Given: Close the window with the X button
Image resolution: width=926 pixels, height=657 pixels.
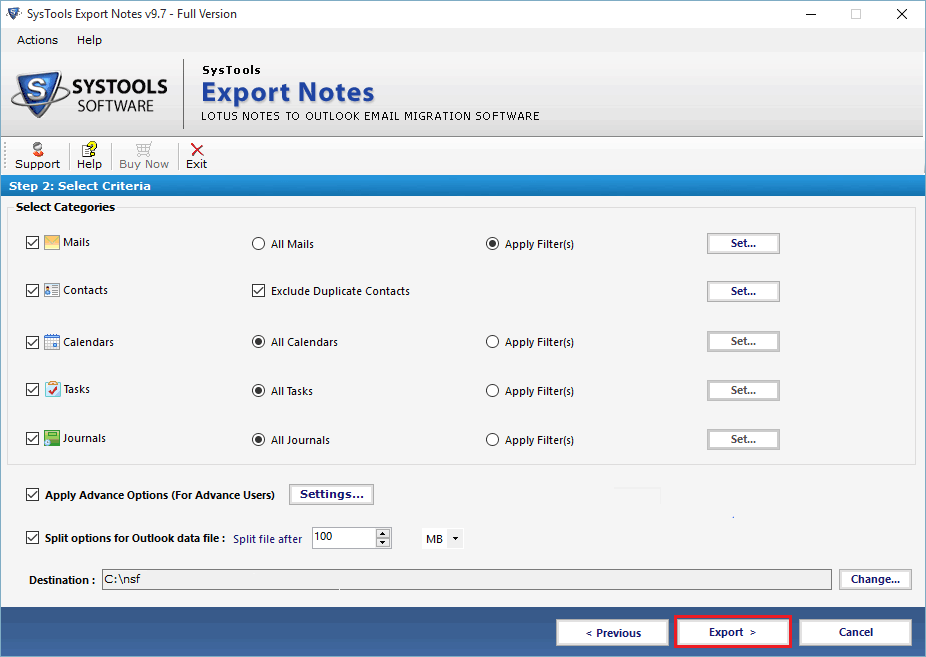Looking at the screenshot, I should [902, 14].
